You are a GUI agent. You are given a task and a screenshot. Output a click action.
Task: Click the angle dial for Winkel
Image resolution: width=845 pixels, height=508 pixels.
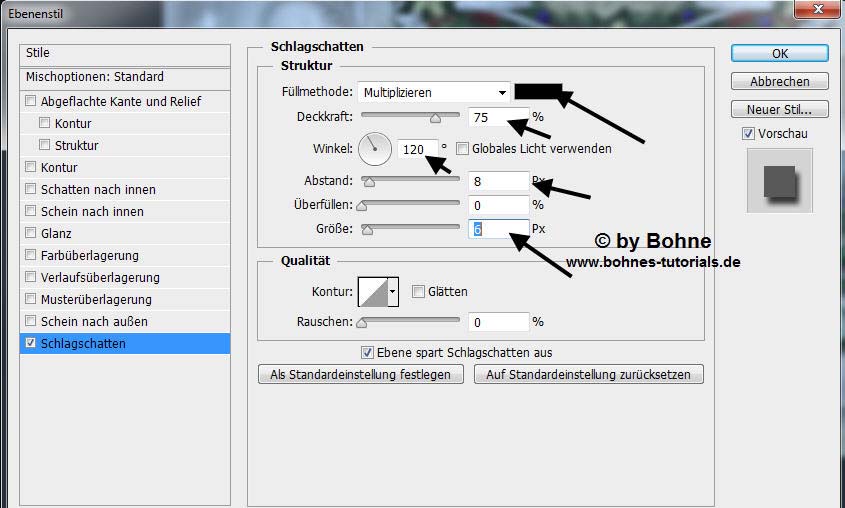point(374,149)
